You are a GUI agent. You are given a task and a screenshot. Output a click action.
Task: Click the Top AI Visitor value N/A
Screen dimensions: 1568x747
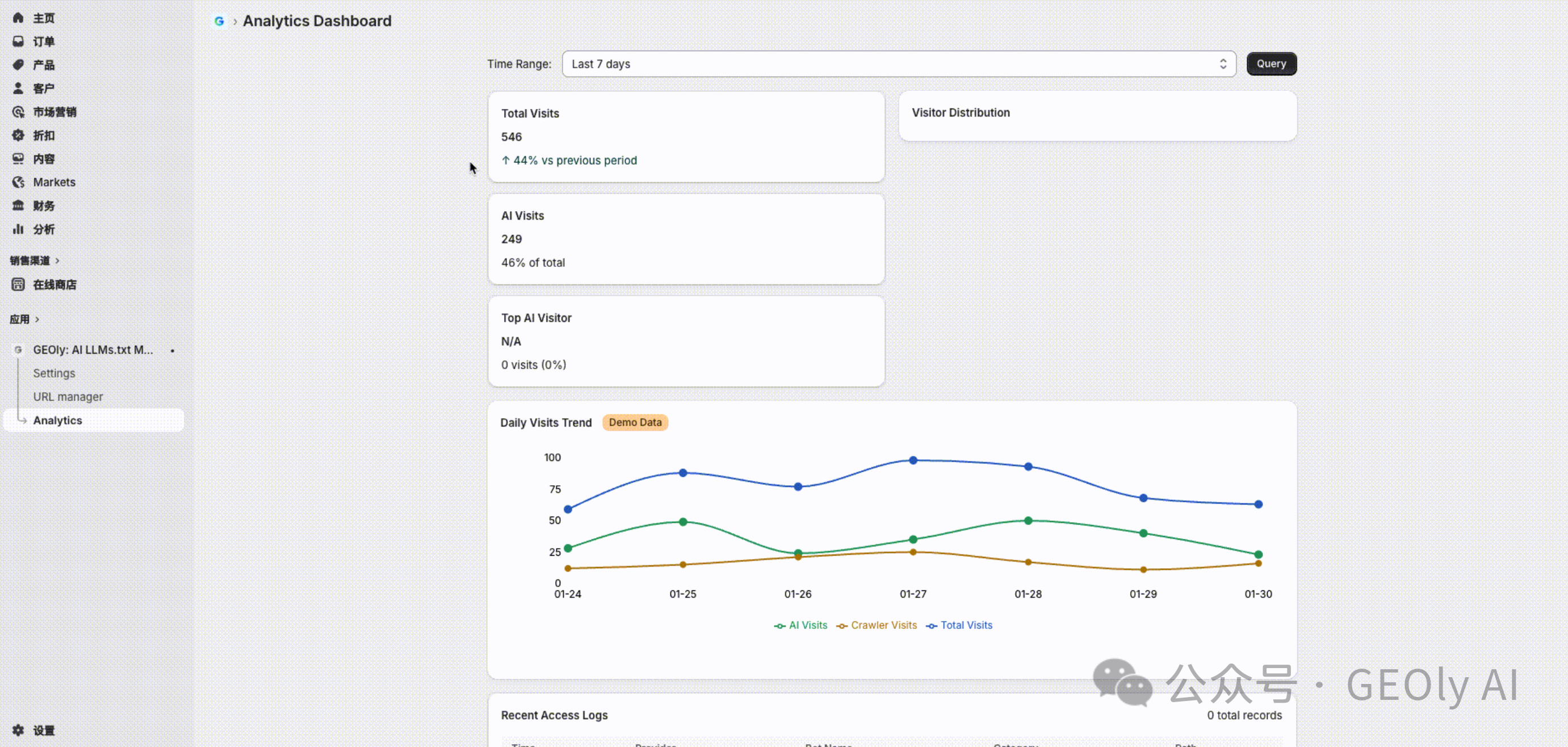pos(512,342)
